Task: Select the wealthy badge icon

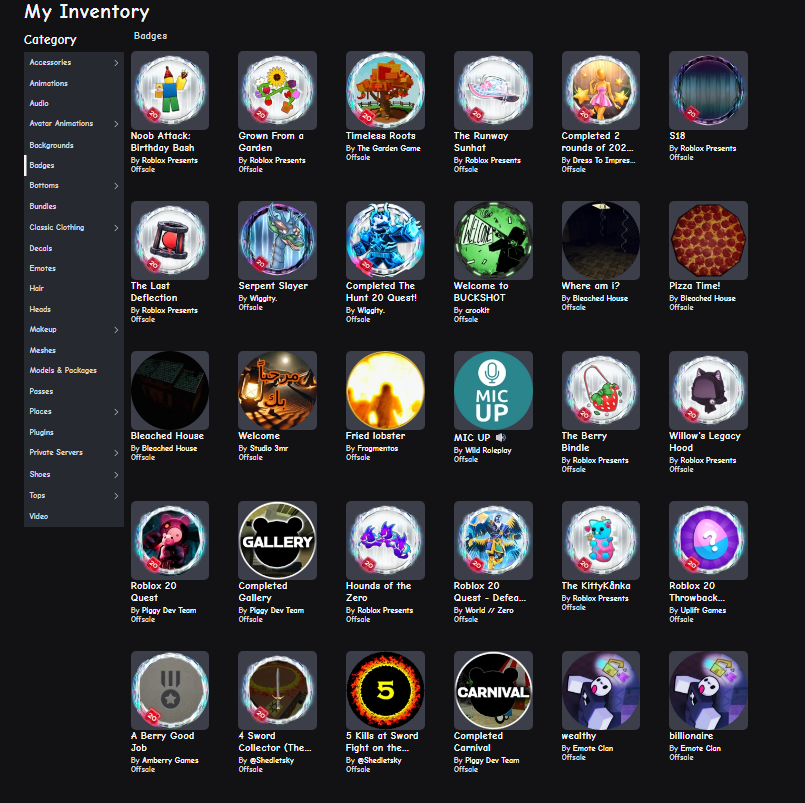Action: (x=601, y=690)
